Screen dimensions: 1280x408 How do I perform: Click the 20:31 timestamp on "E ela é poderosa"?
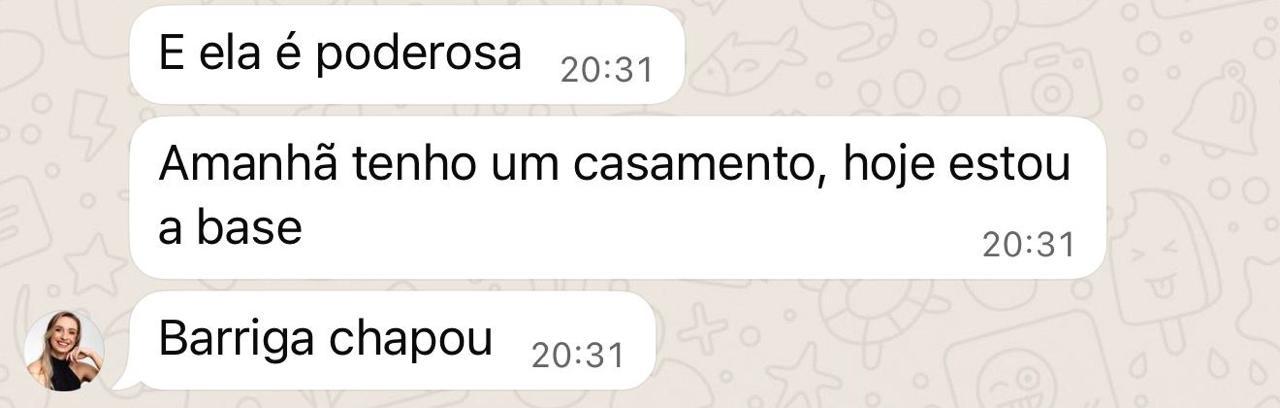click(606, 70)
